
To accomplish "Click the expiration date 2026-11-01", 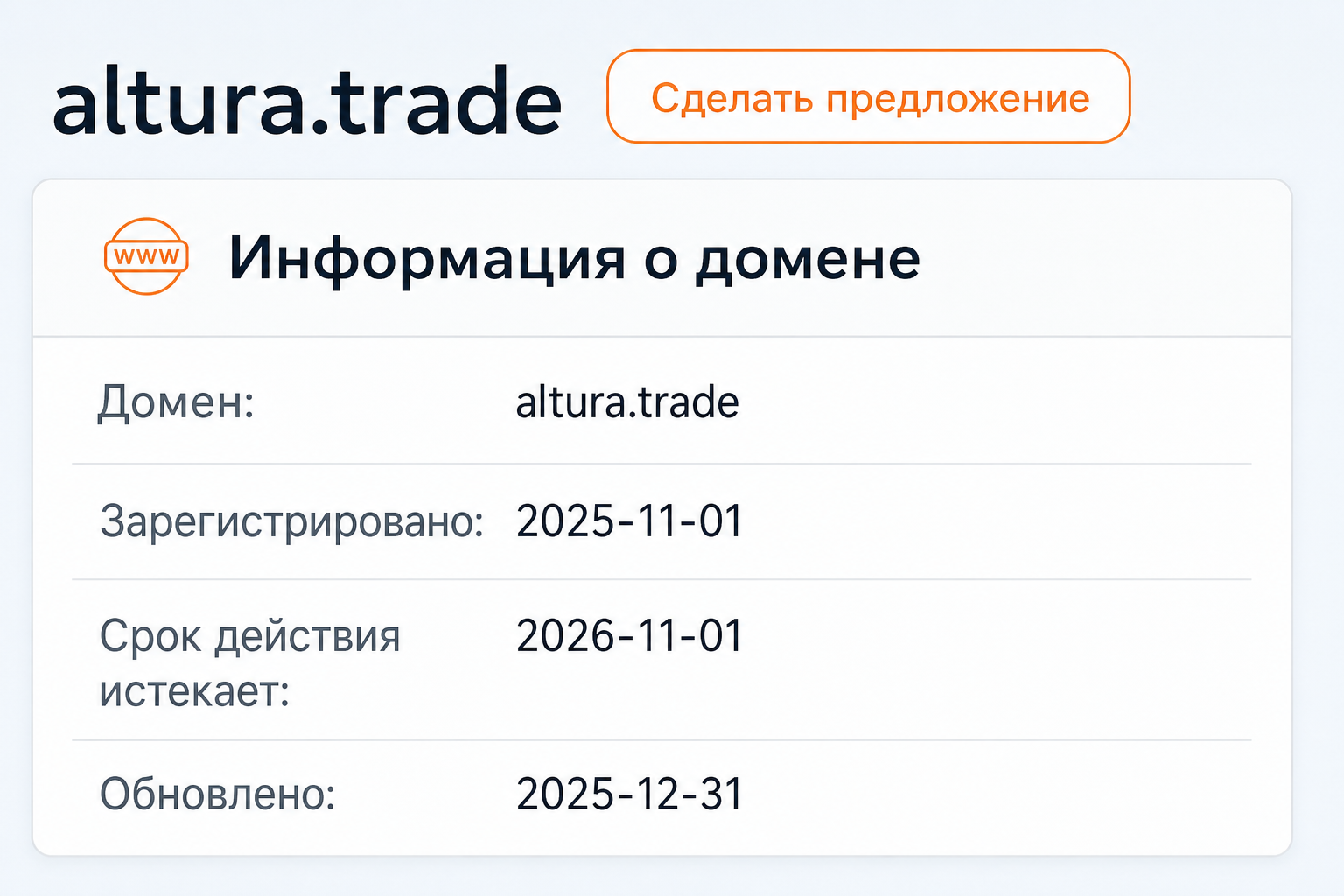I will (x=629, y=636).
